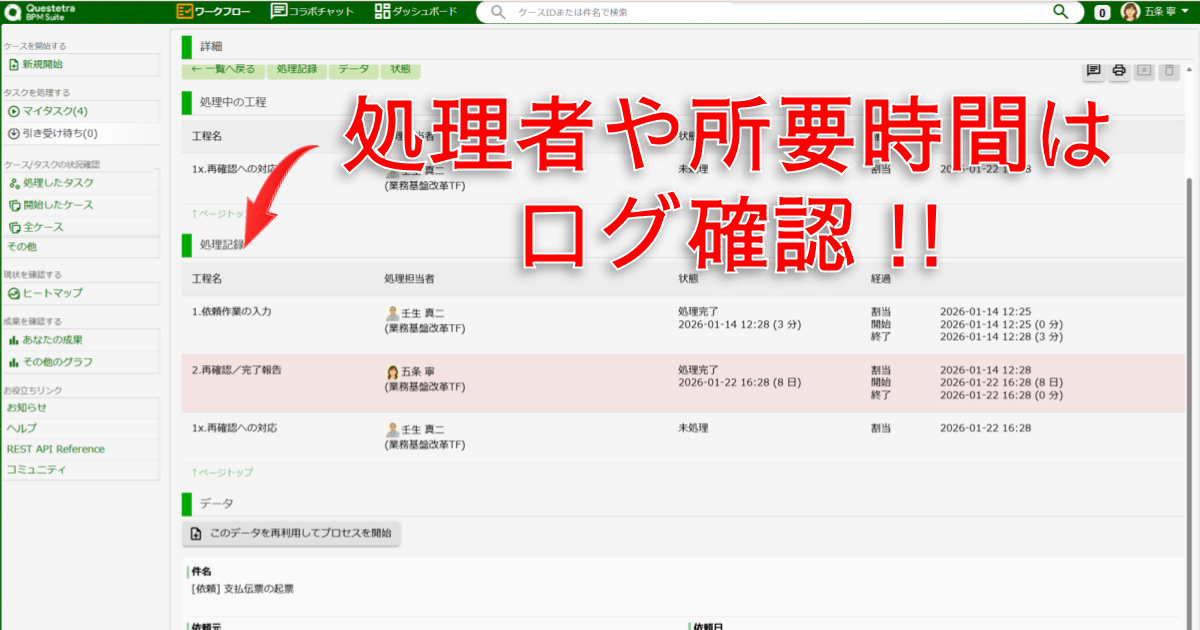Click このデータを再利用してプロセスを開始 button

(x=291, y=534)
